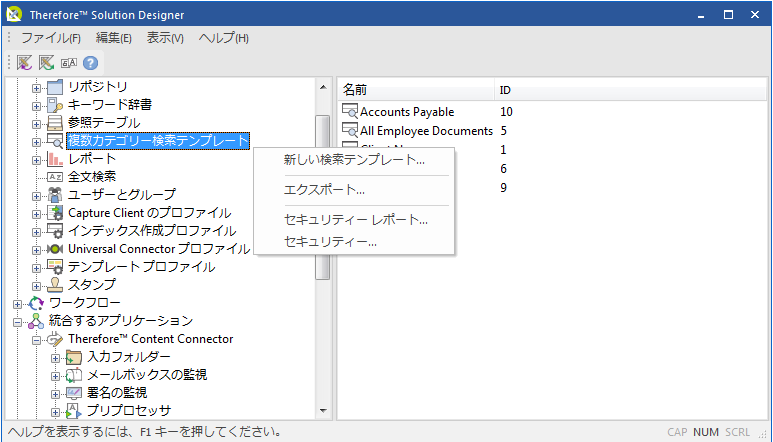
Task: Click the ワークフロー circular arrows icon
Action: pyautogui.click(x=37, y=303)
